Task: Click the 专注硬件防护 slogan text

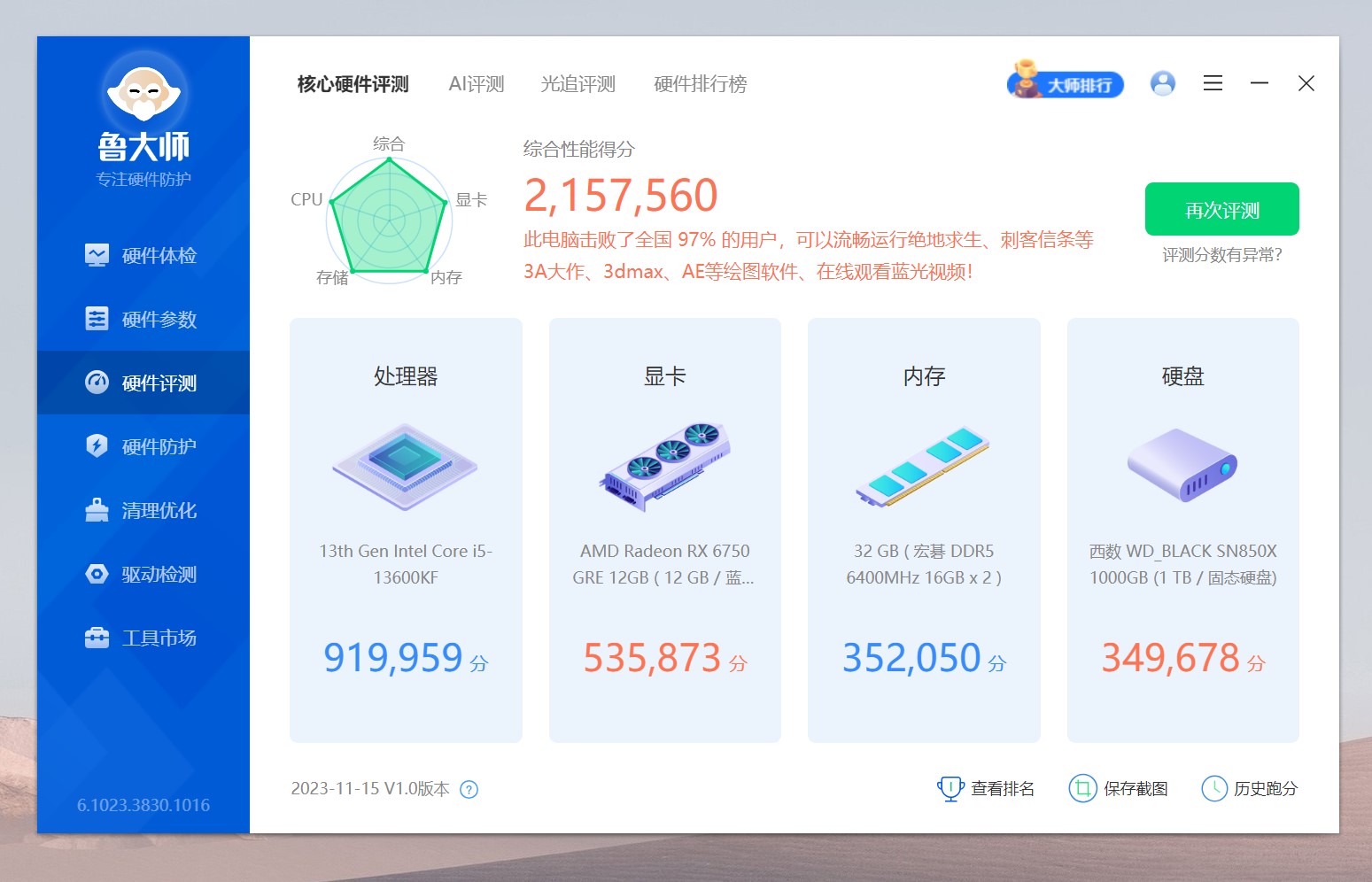Action: click(x=143, y=179)
